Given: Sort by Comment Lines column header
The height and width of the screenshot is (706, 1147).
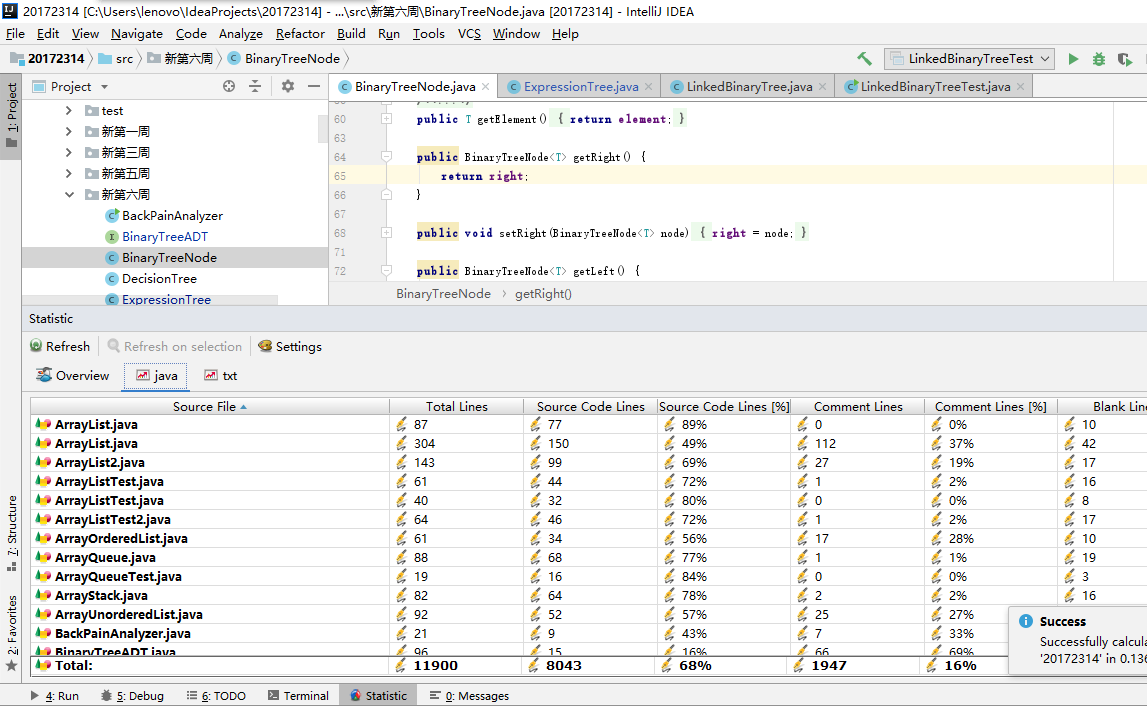Looking at the screenshot, I should click(858, 406).
